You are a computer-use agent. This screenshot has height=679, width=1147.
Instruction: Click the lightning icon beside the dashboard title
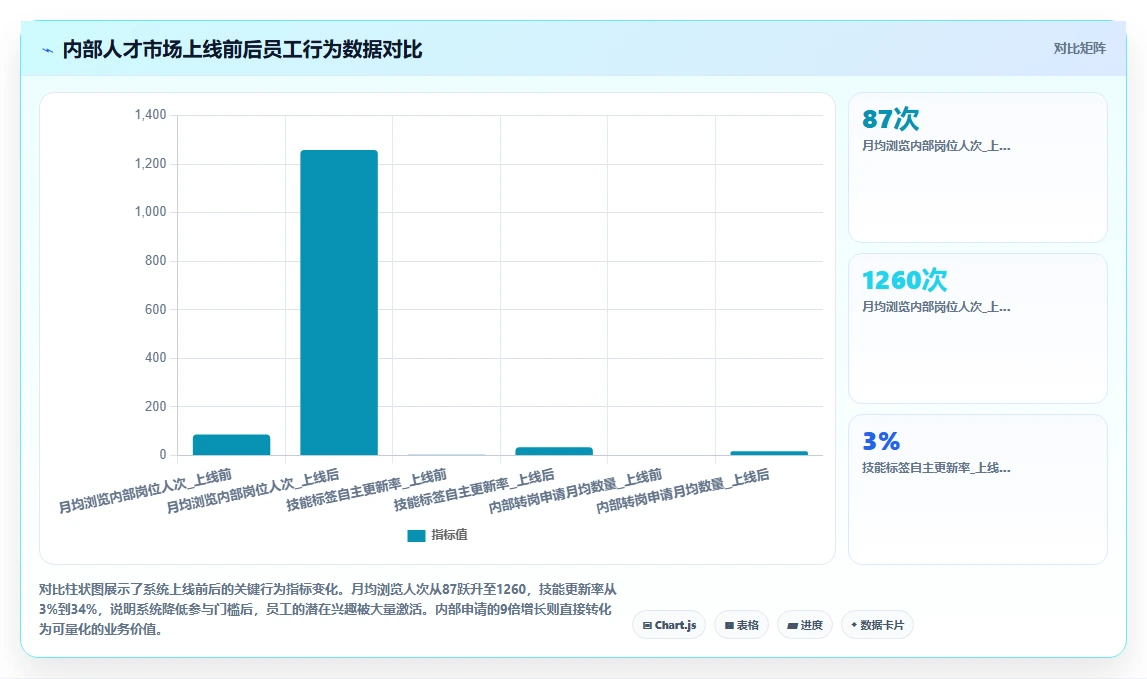(x=48, y=50)
